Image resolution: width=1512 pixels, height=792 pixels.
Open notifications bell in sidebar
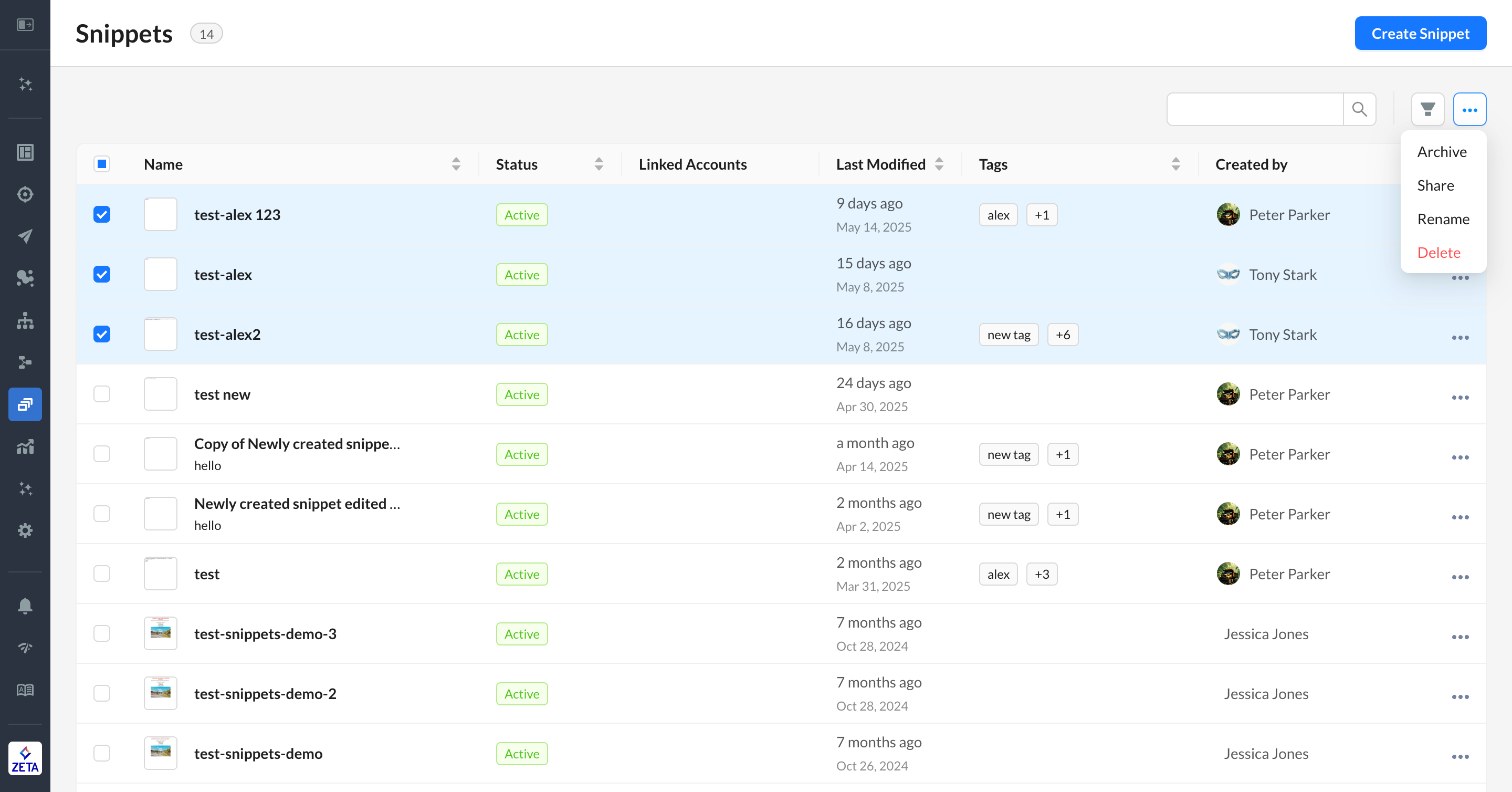(x=25, y=606)
